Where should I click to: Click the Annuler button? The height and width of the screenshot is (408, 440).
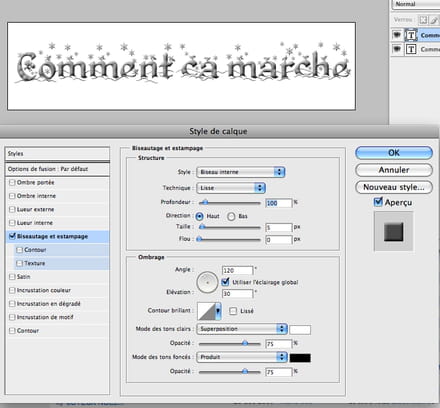click(x=394, y=170)
